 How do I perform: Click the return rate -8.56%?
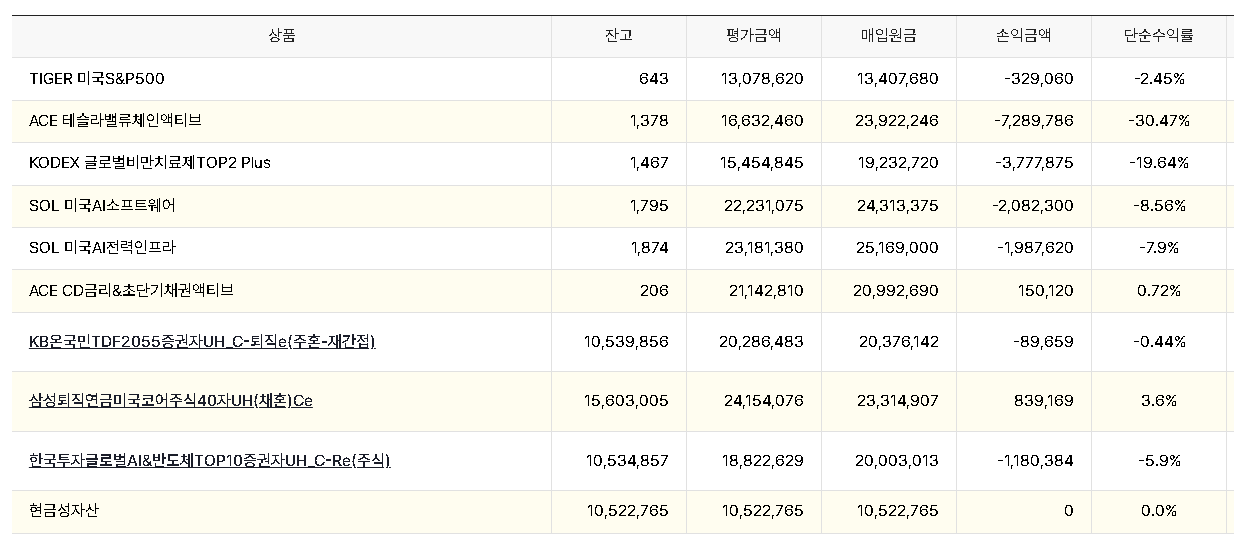[x=1159, y=205]
